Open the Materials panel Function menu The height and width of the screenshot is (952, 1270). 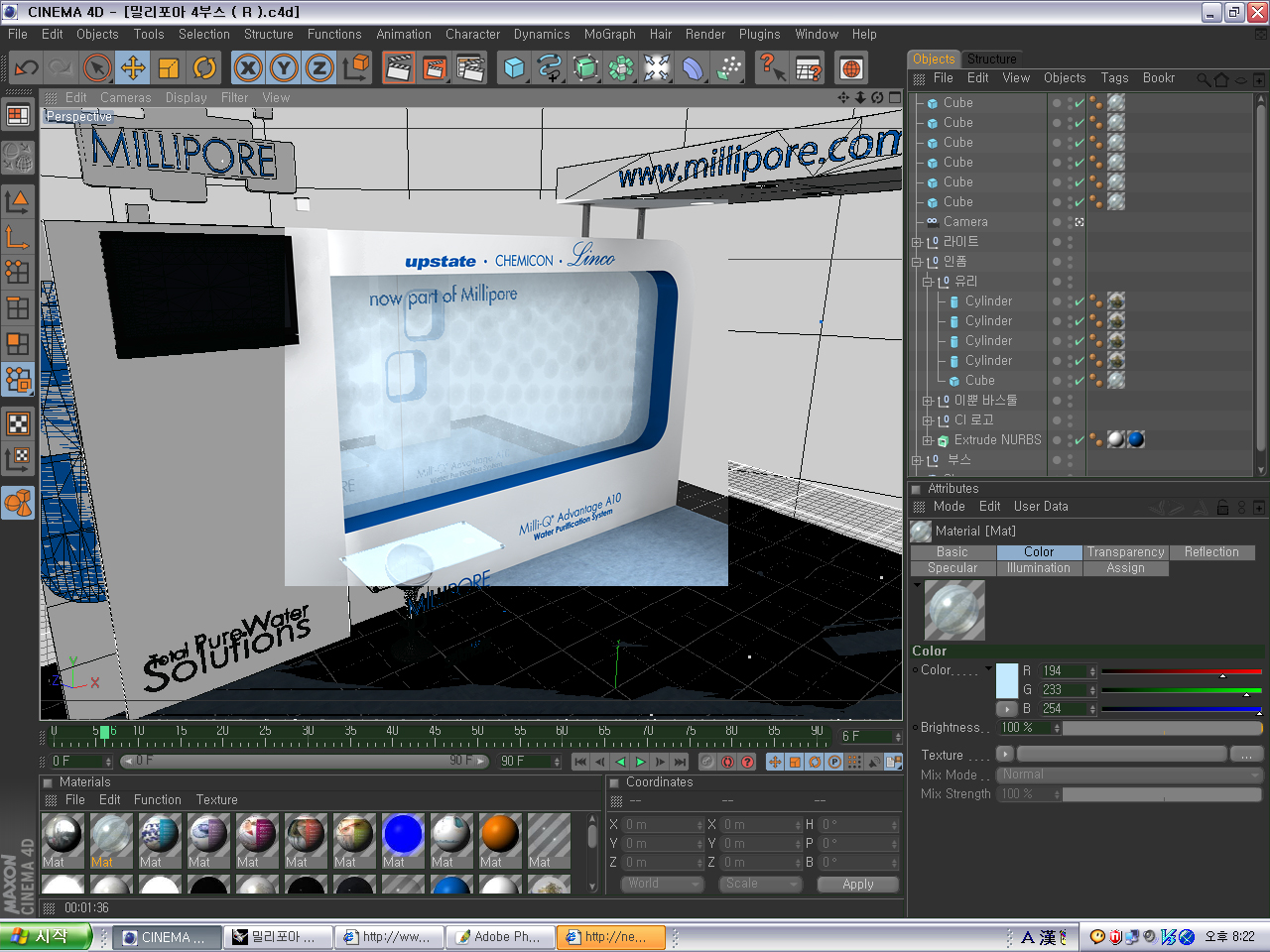158,799
